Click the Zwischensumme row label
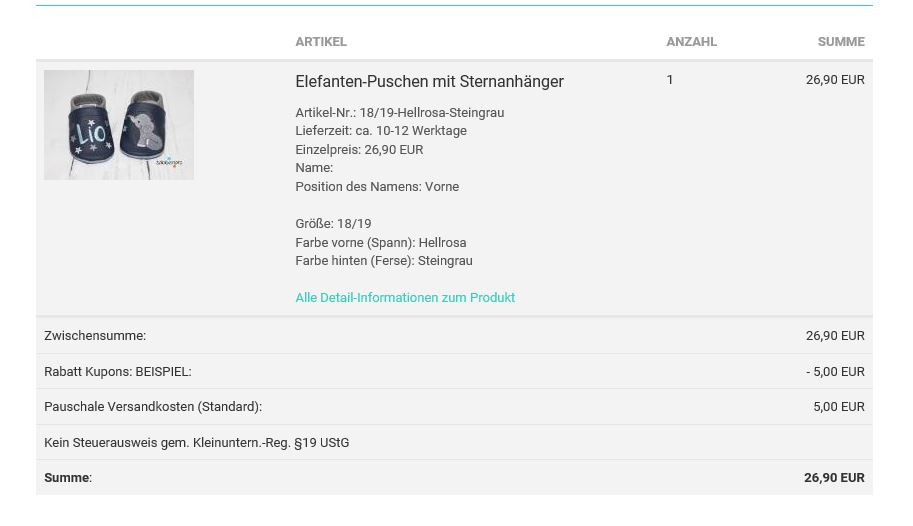Viewport: 913px width, 526px height. tap(95, 336)
